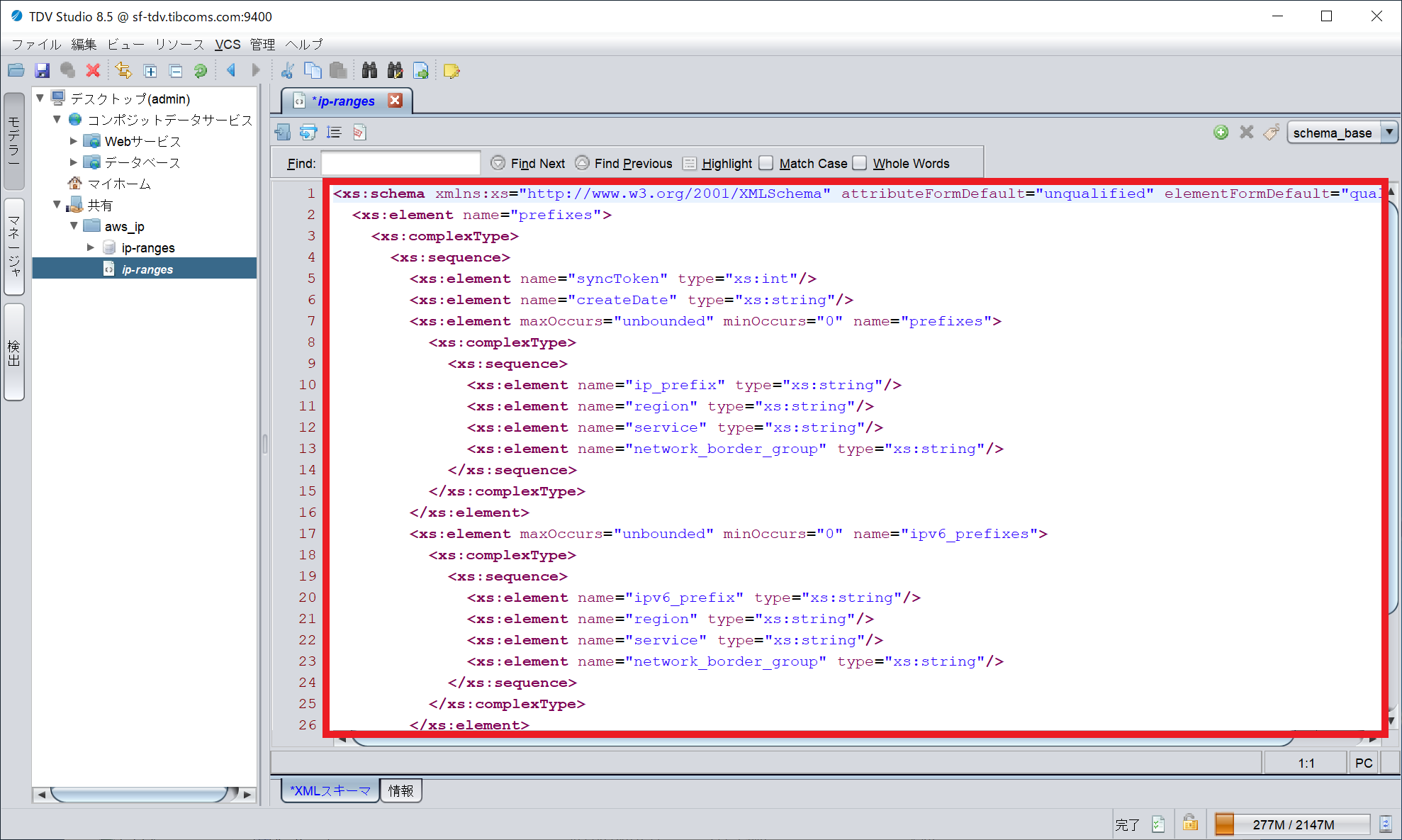This screenshot has height=840, width=1402.
Task: Save with the floppy disk icon
Action: click(42, 71)
